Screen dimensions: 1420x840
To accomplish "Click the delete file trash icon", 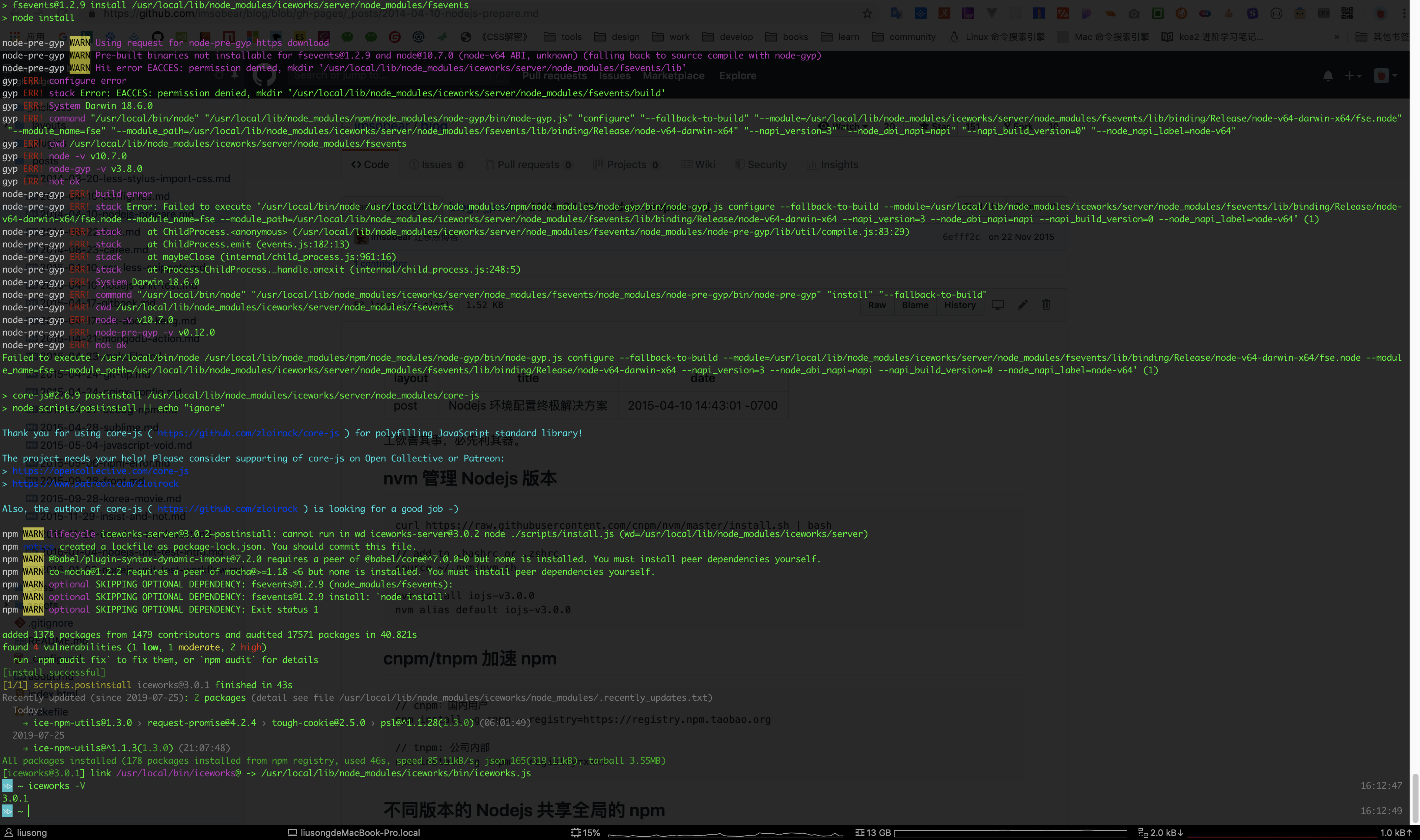I will pyautogui.click(x=1046, y=304).
